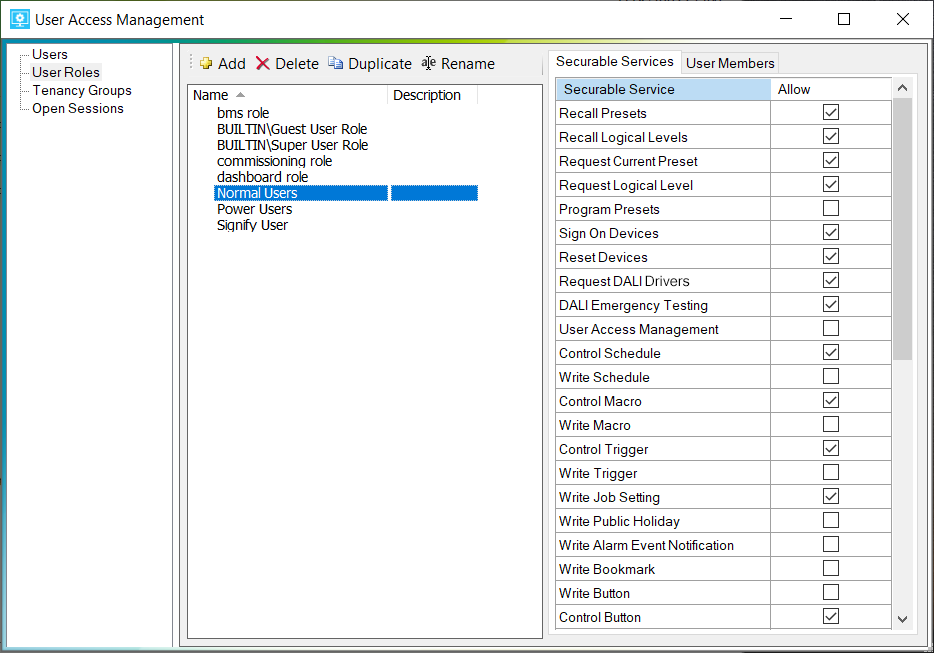The height and width of the screenshot is (653, 934).
Task: Switch to the User Members tab
Action: [730, 63]
